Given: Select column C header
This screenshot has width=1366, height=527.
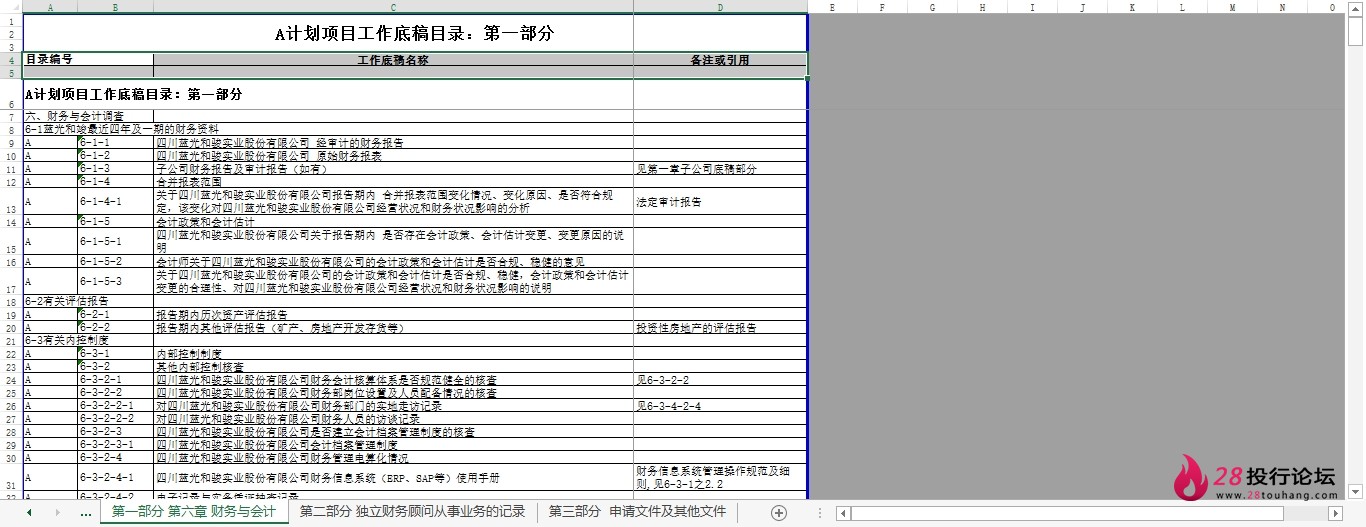Looking at the screenshot, I should (393, 7).
